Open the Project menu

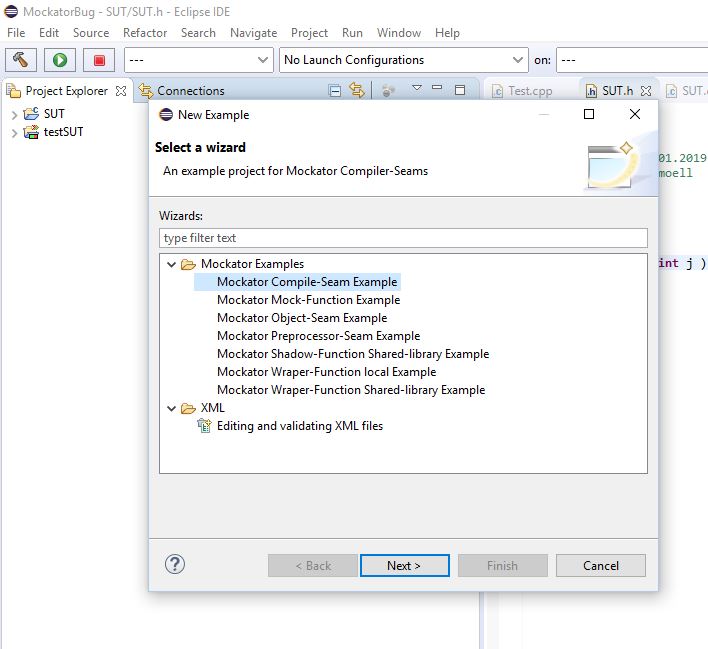(309, 33)
